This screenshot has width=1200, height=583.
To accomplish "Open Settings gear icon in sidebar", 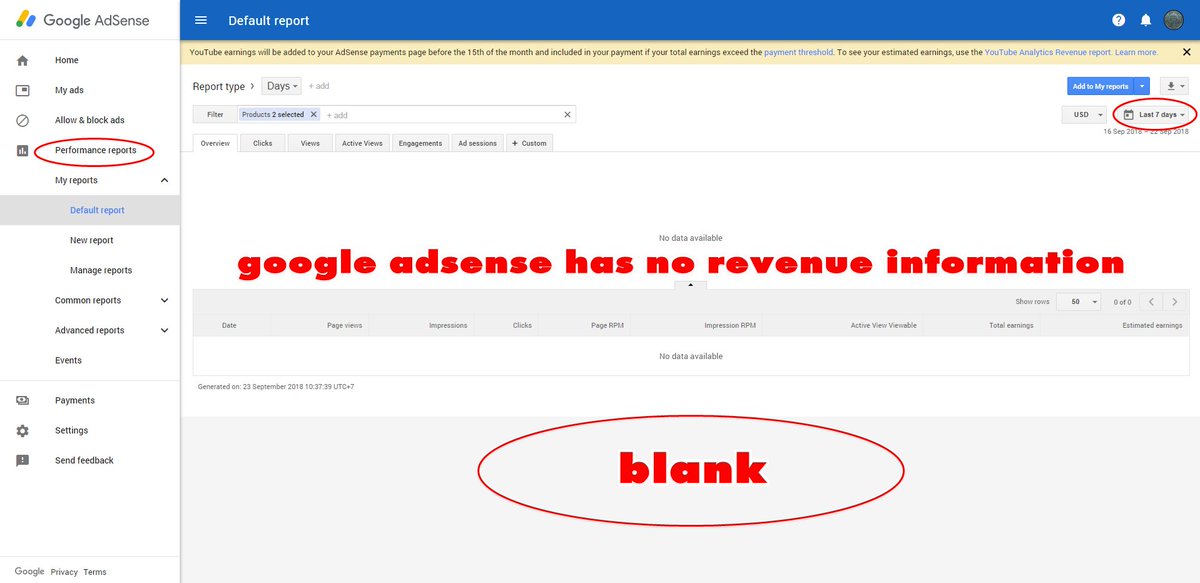I will tap(22, 430).
